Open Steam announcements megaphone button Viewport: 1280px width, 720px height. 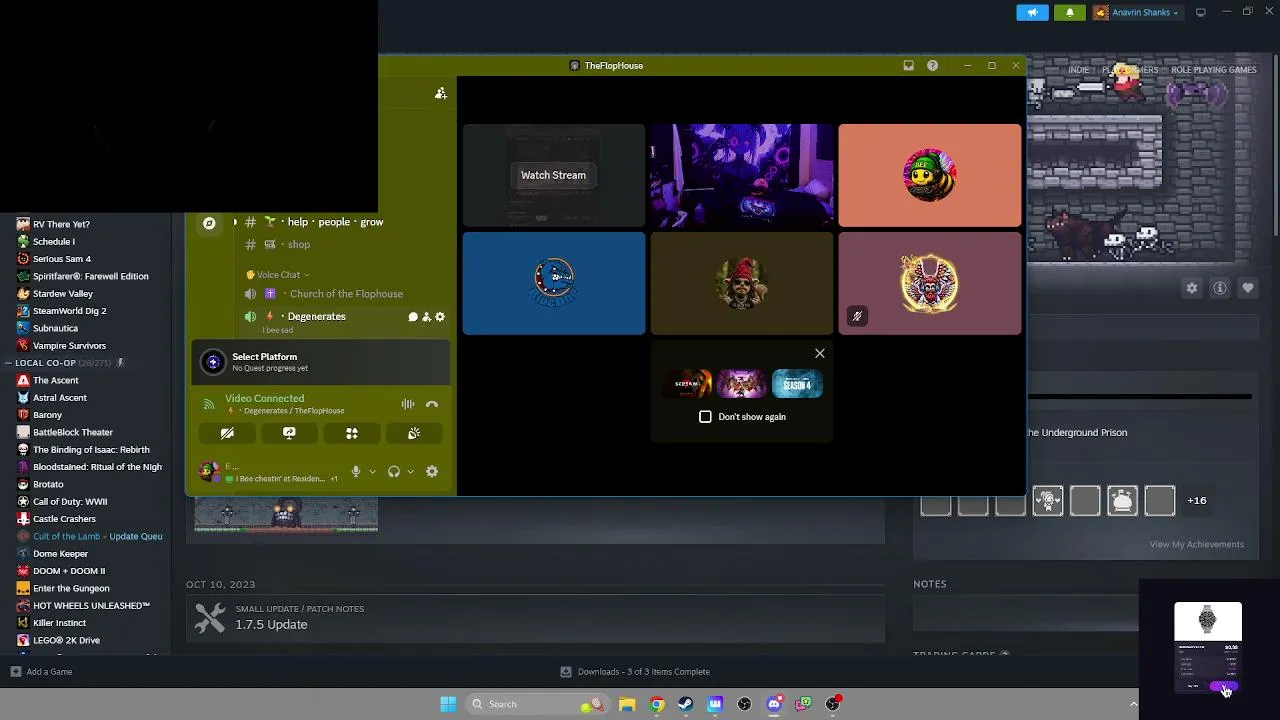pyautogui.click(x=1033, y=12)
